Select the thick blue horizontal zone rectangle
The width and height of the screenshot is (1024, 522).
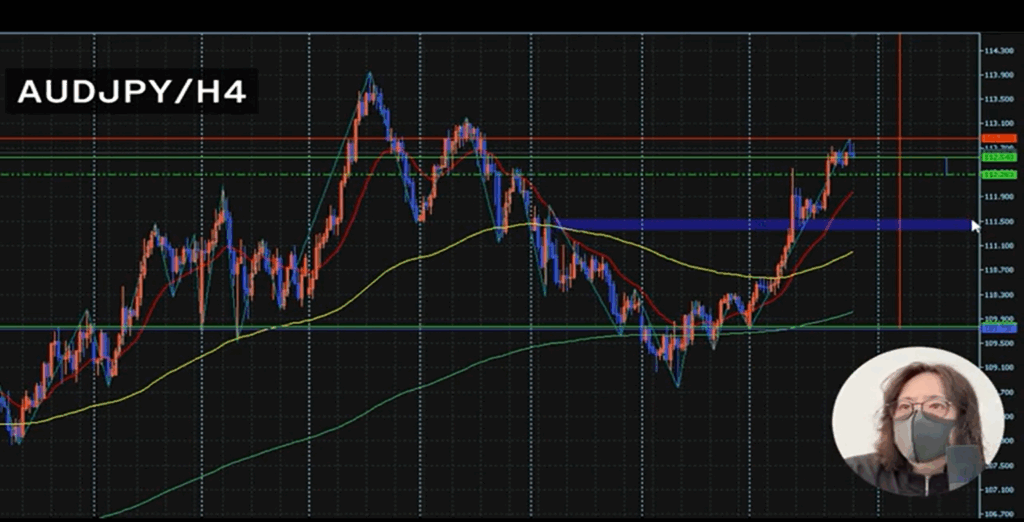(760, 225)
